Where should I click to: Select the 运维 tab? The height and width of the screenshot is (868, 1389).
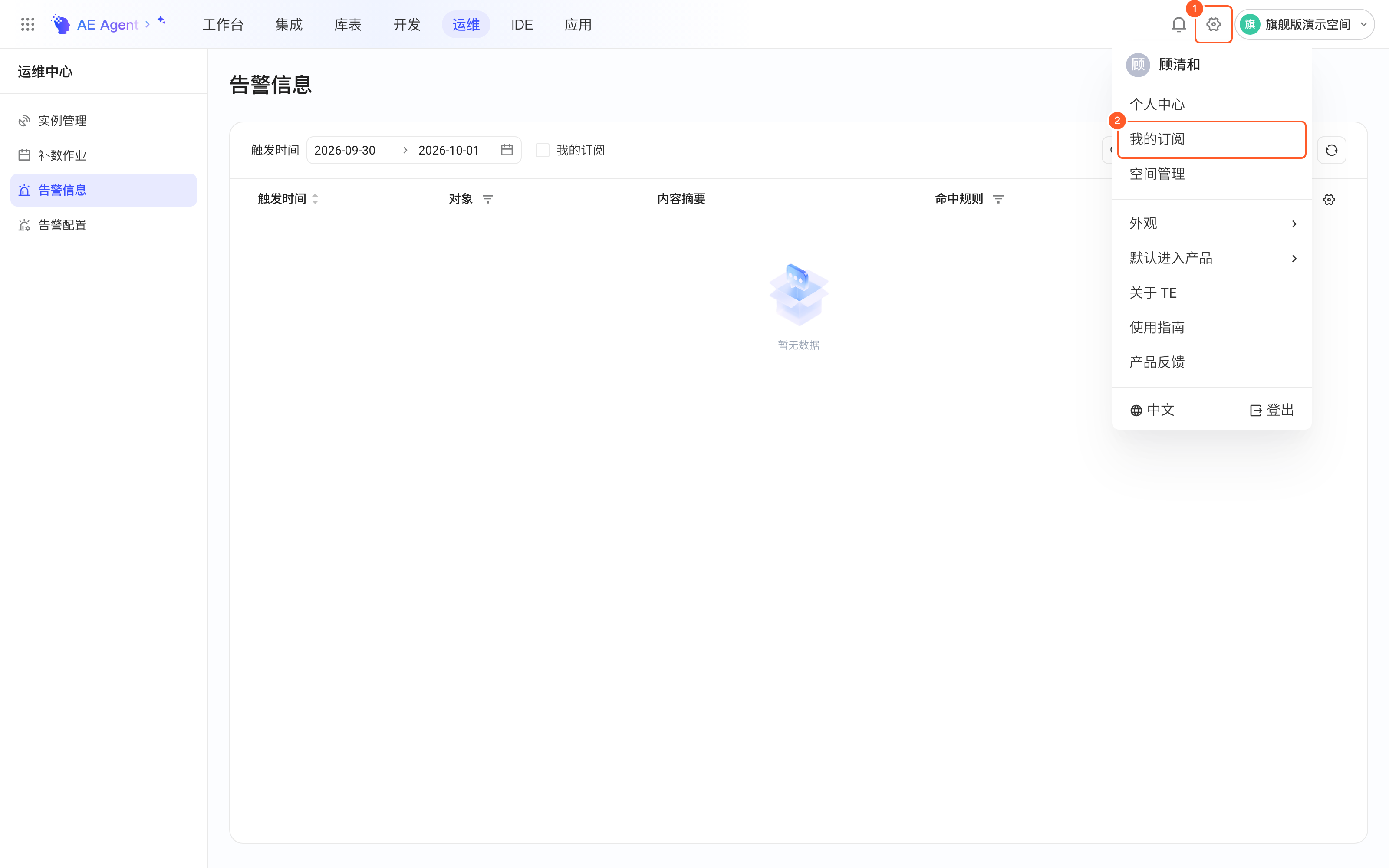click(x=466, y=25)
